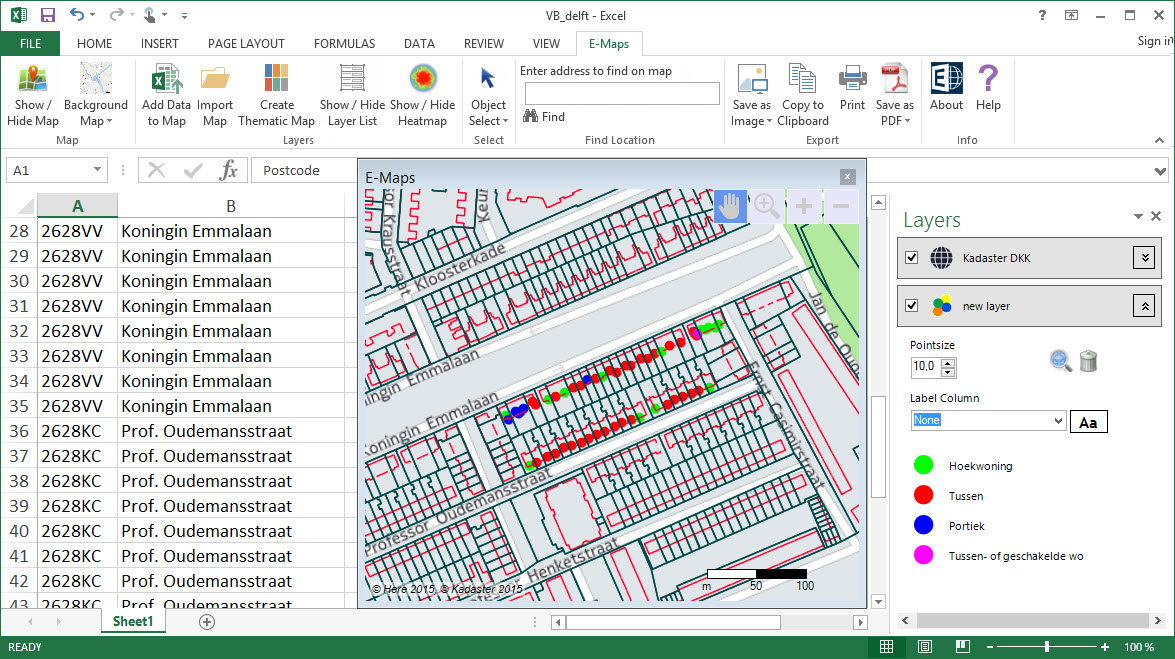Viewport: 1175px width, 659px height.
Task: Switch to the HOME ribbon tab
Action: point(94,43)
